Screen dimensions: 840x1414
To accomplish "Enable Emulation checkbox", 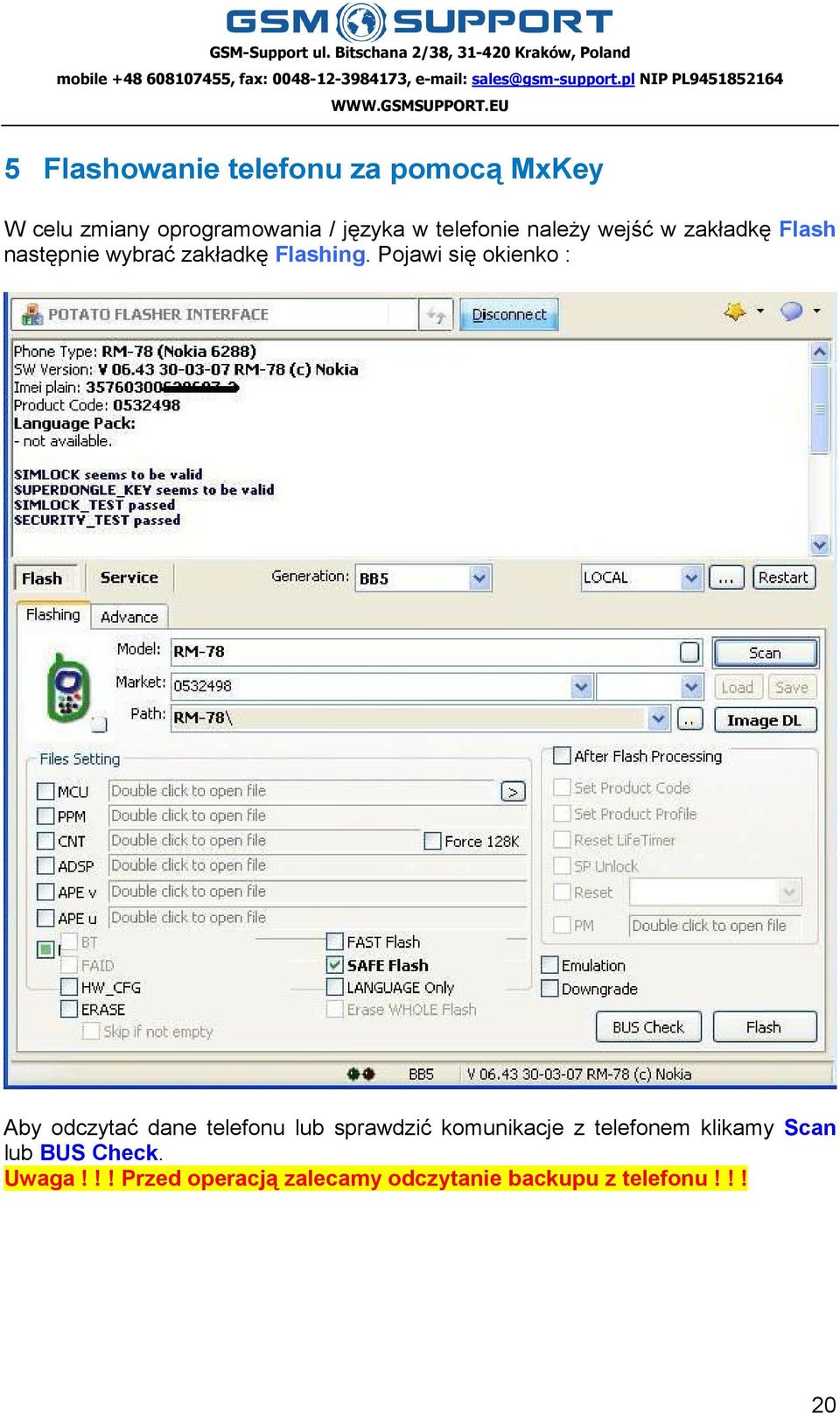I will pos(550,965).
